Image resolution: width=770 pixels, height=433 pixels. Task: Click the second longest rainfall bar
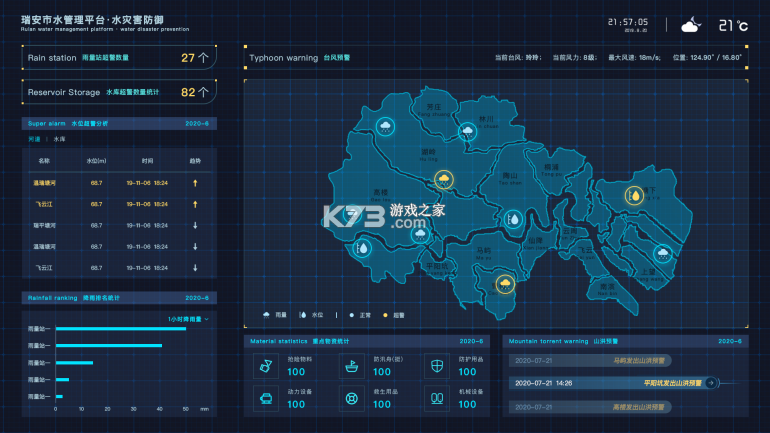[x=109, y=346]
